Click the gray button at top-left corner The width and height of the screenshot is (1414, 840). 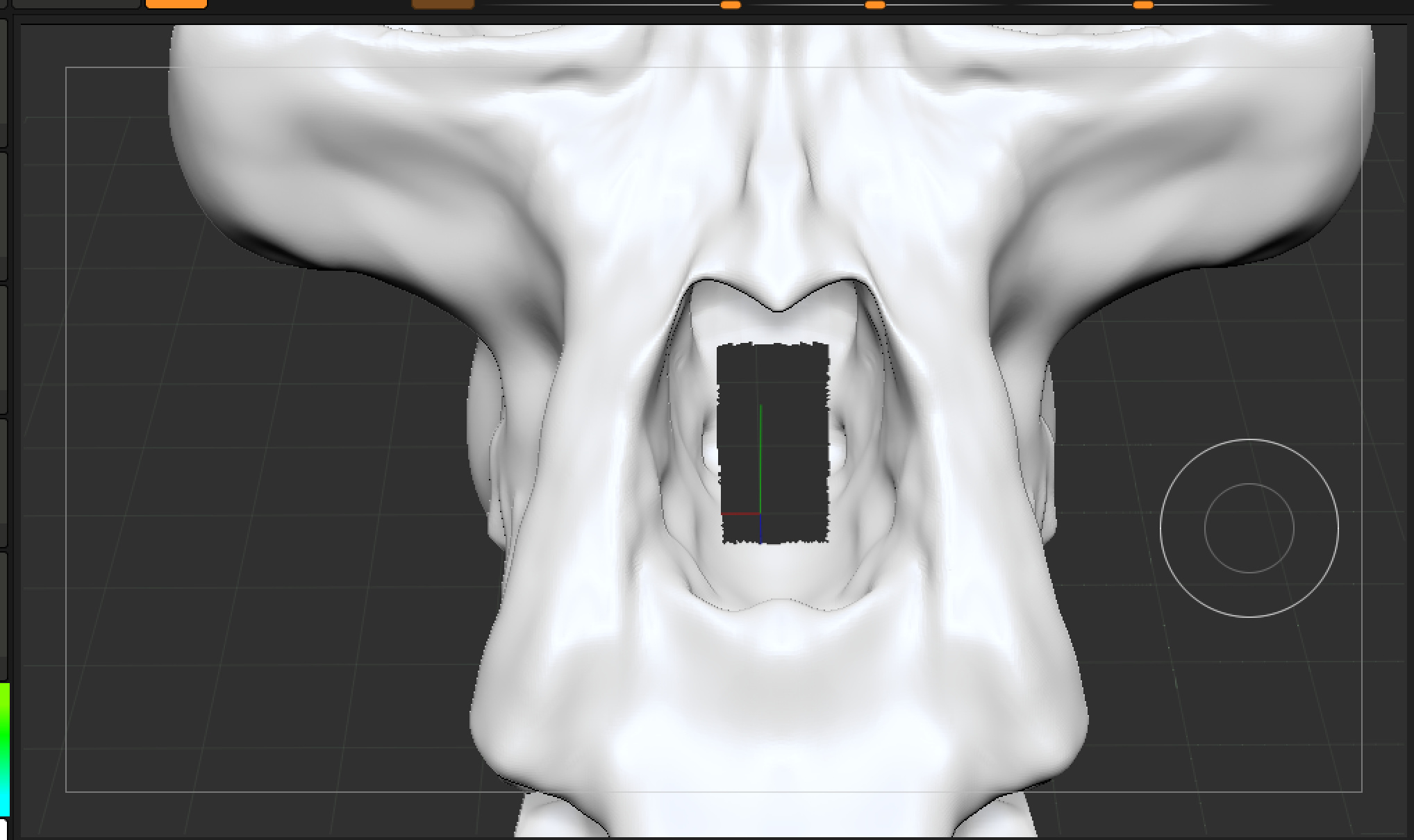click(x=76, y=3)
